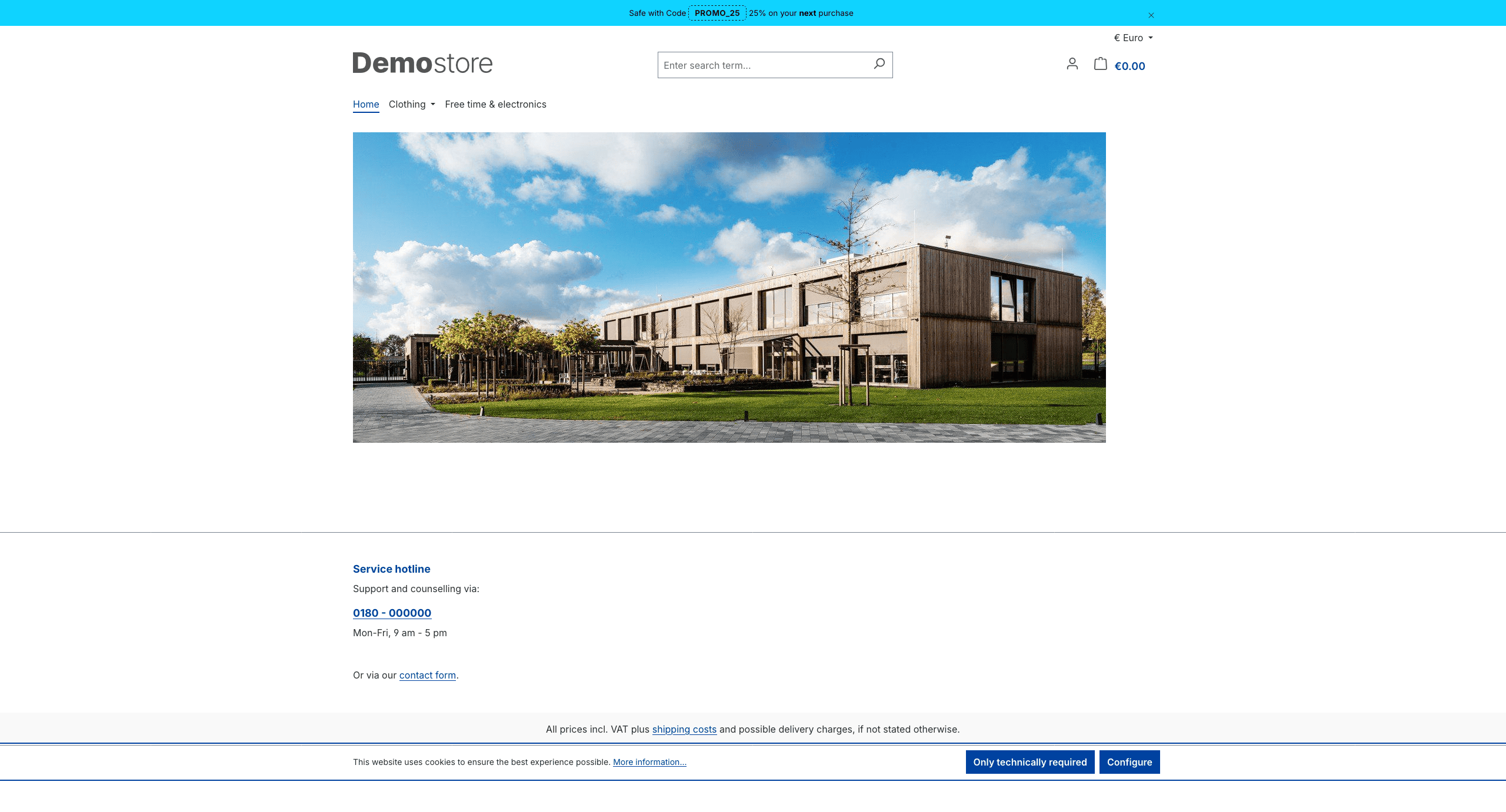Click the Demostore logo
The height and width of the screenshot is (812, 1506).
pyautogui.click(x=422, y=64)
